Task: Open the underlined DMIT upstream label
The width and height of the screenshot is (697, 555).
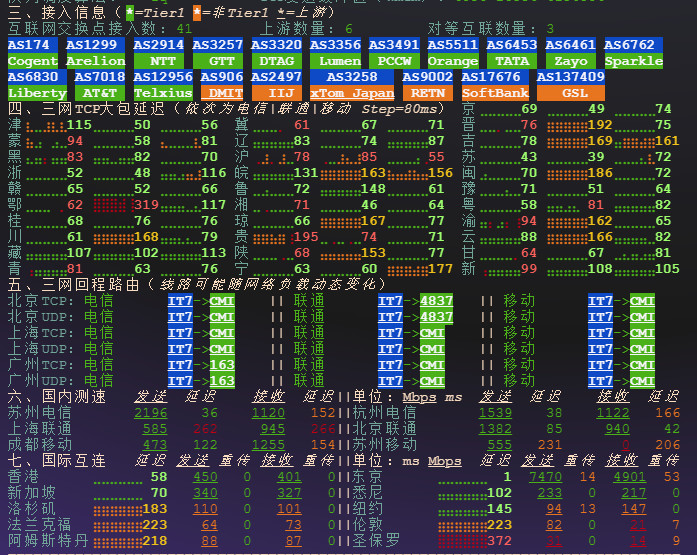Action: (x=222, y=93)
